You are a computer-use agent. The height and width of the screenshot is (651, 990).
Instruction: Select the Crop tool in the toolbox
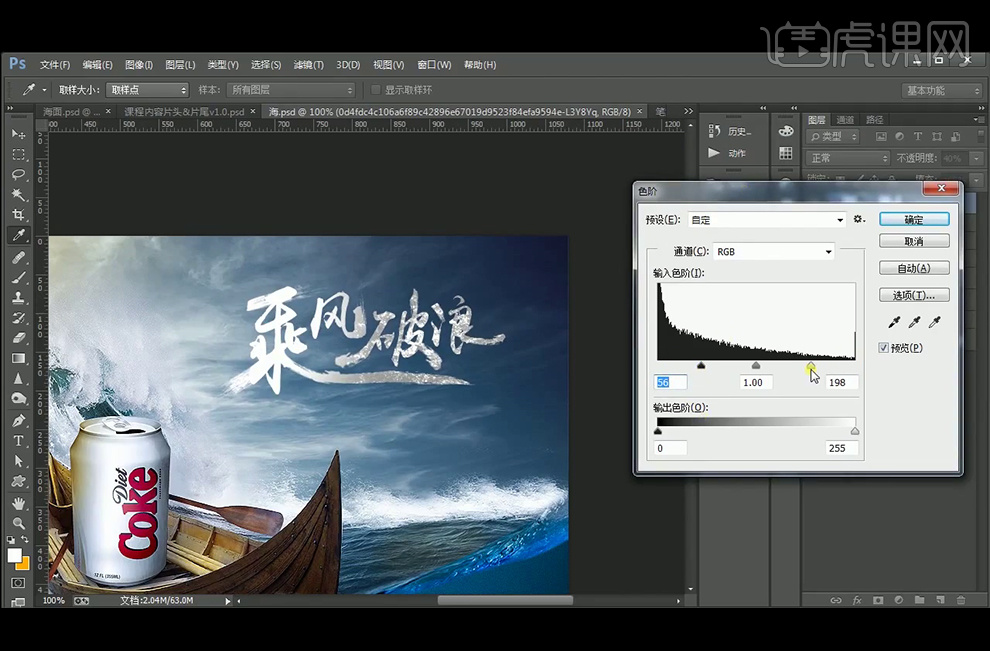point(18,215)
